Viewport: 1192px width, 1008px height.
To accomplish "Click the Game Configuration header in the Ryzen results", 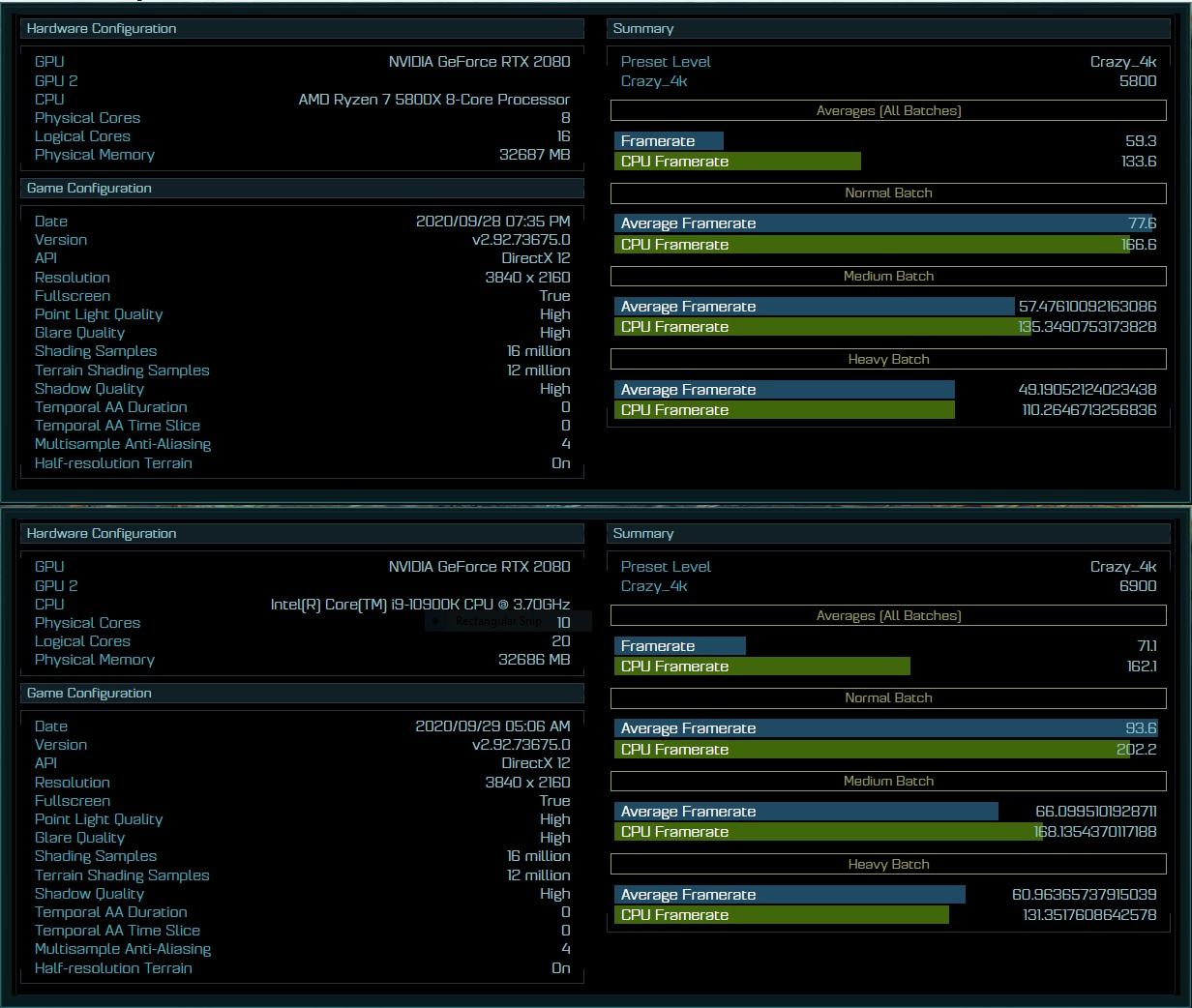I will pyautogui.click(x=302, y=189).
